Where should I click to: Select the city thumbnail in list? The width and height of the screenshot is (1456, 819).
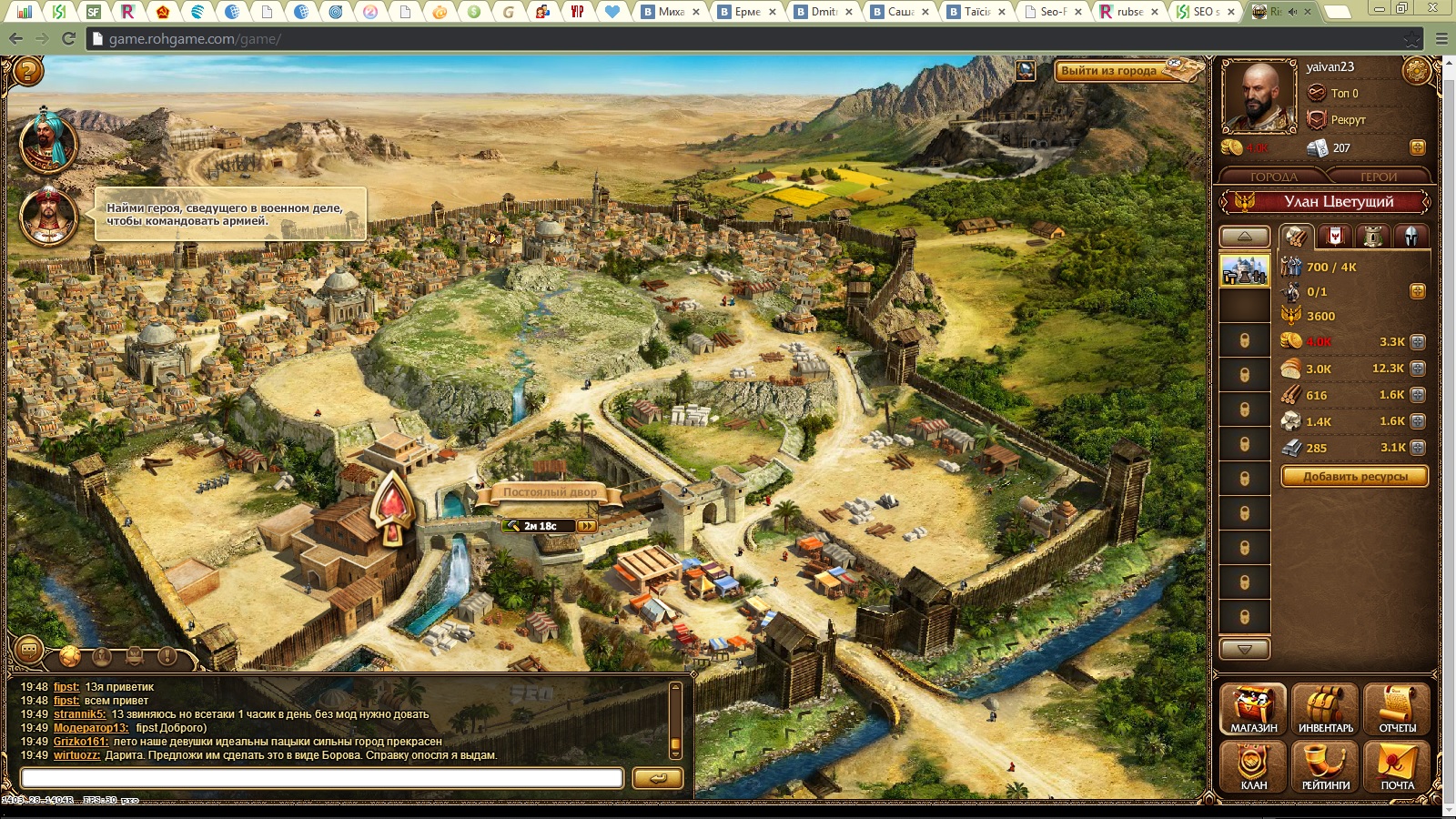tap(1244, 270)
